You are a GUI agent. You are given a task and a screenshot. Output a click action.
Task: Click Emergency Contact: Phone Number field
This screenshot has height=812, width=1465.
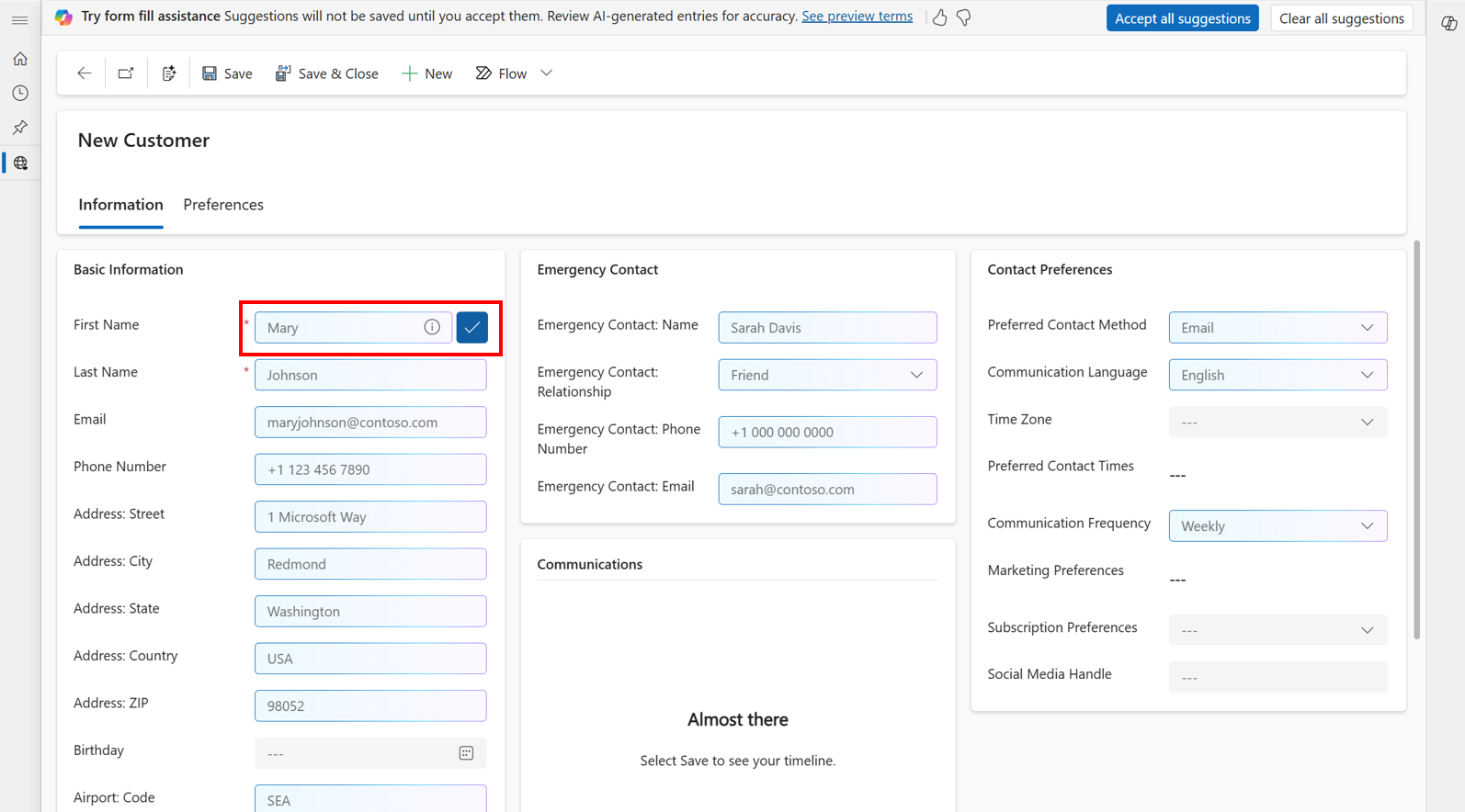(827, 432)
